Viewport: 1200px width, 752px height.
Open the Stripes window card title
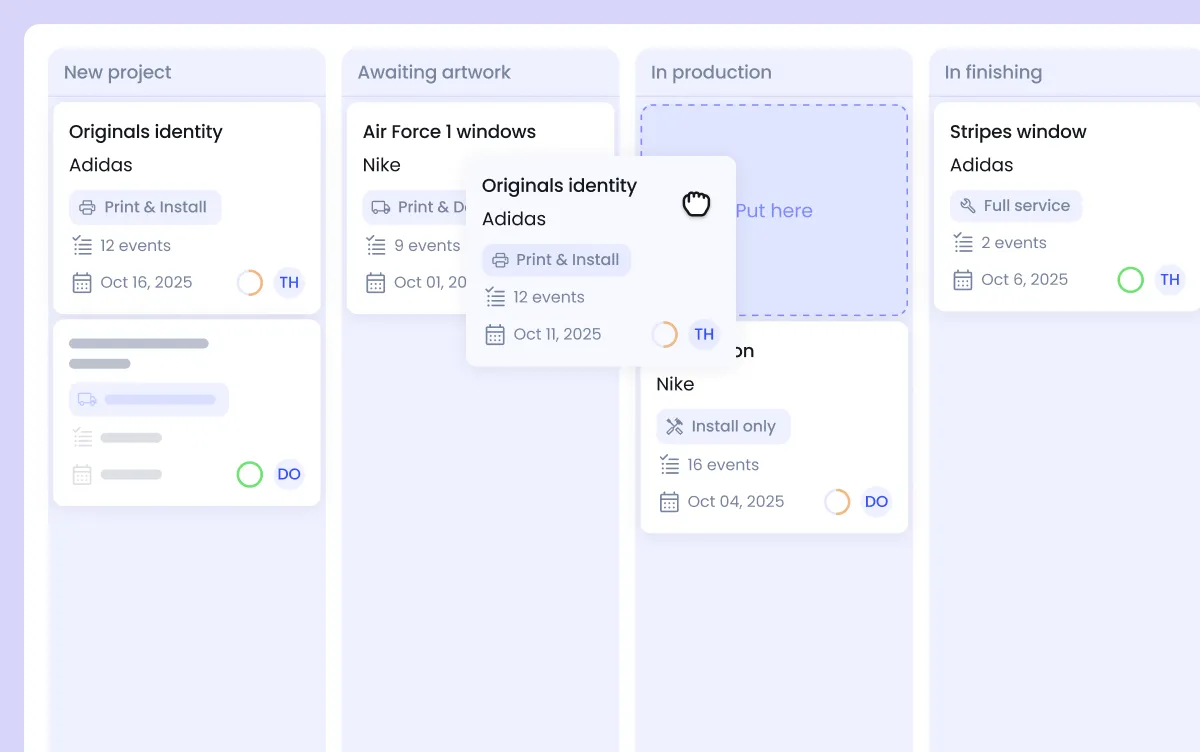pyautogui.click(x=1018, y=132)
